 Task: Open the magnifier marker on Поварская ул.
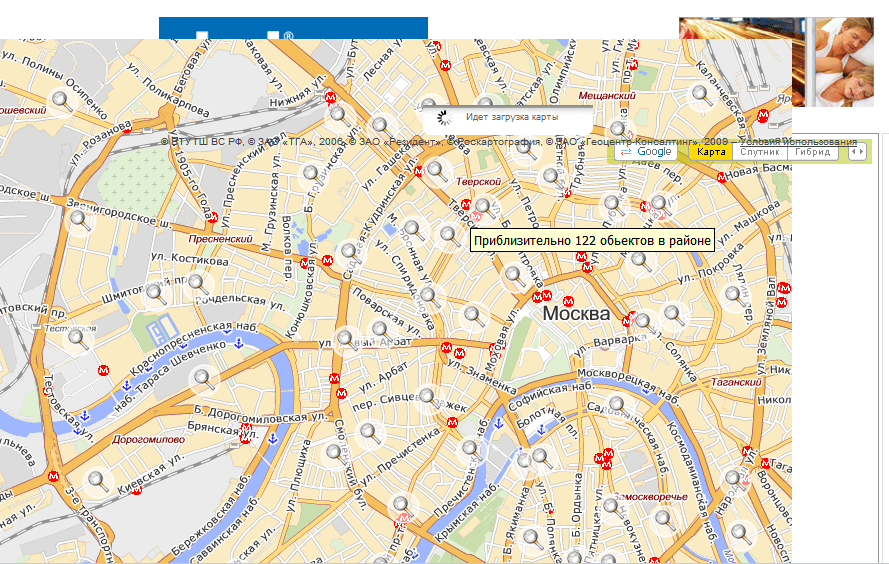coord(380,330)
